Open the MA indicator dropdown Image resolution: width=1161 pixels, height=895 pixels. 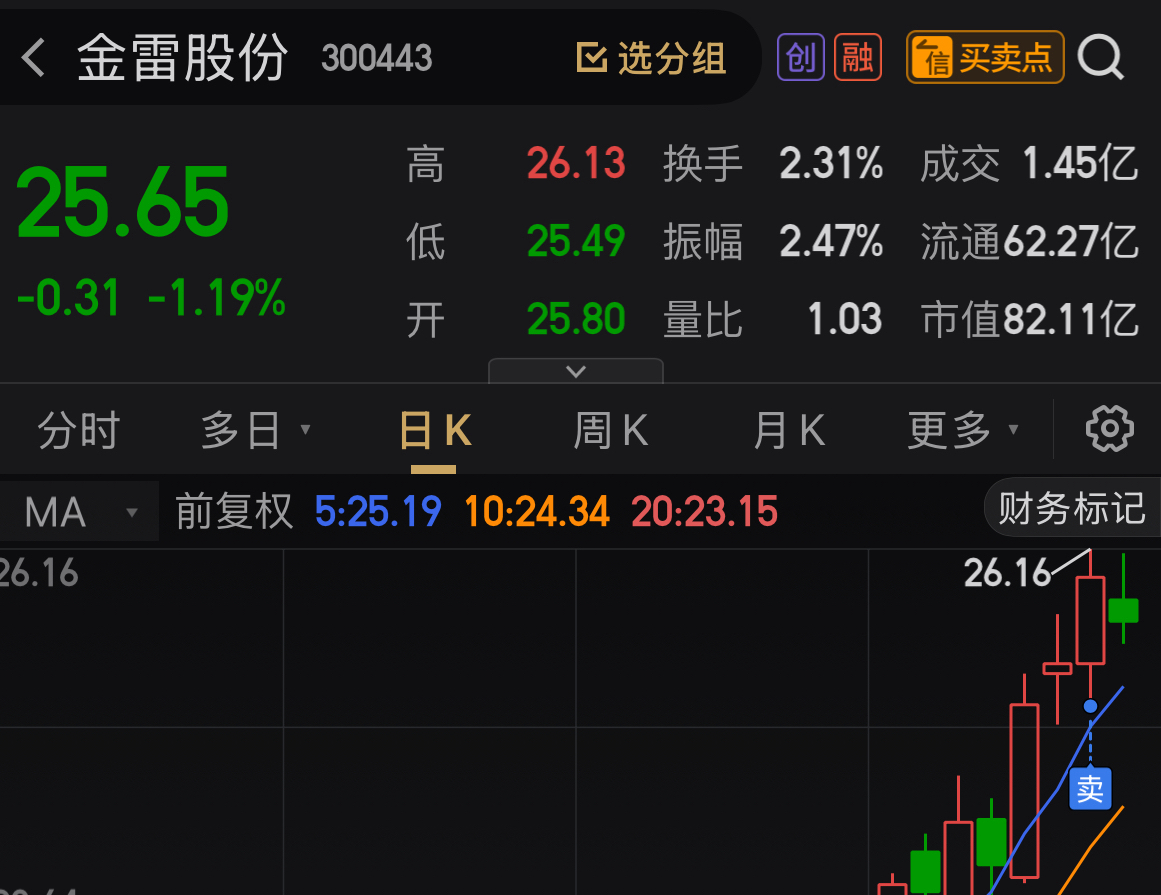click(79, 512)
